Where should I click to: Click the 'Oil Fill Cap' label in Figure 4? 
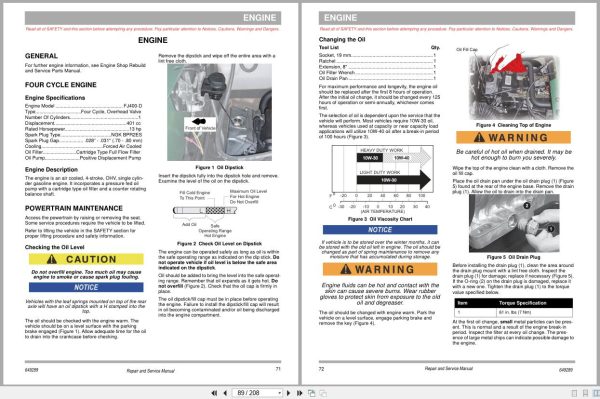click(467, 50)
